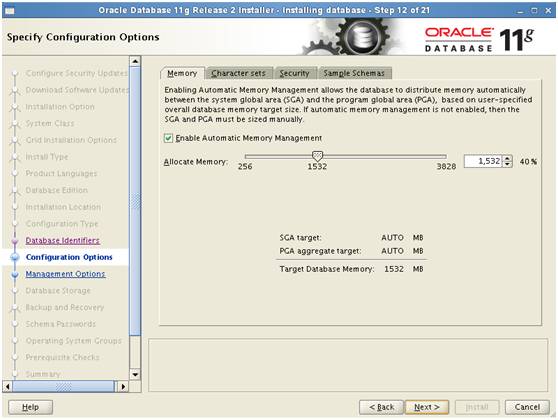Proceed with the Next button

[x=427, y=407]
